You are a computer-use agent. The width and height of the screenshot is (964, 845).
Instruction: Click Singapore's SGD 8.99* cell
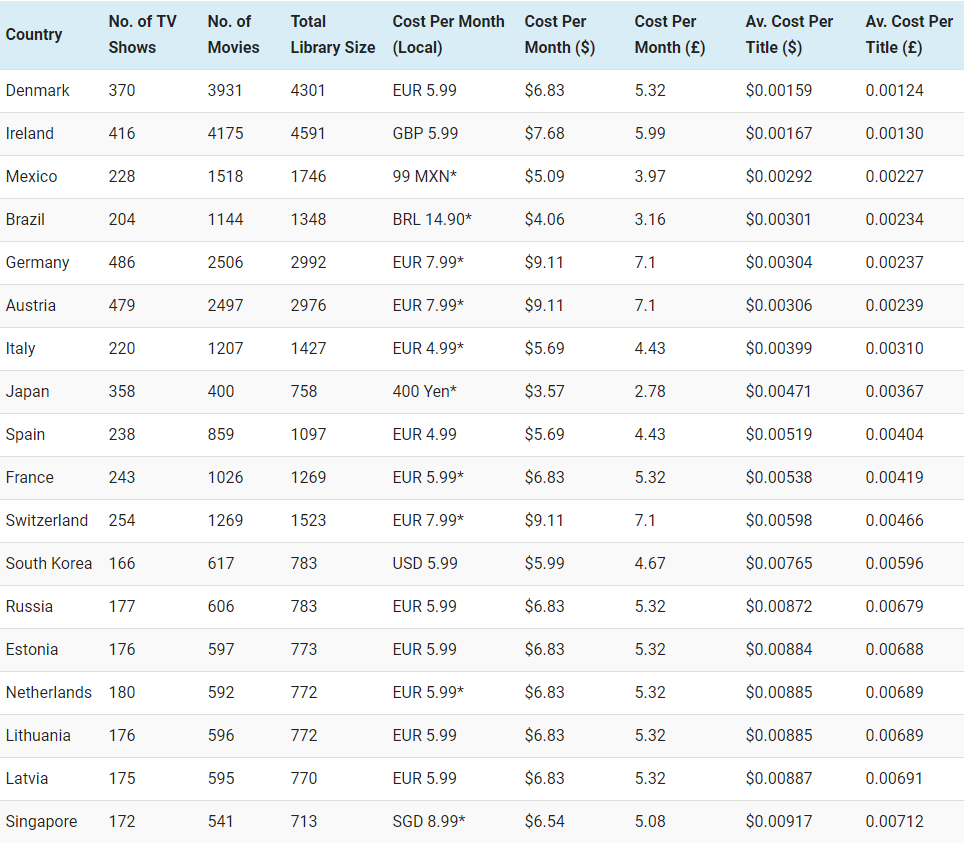[428, 821]
